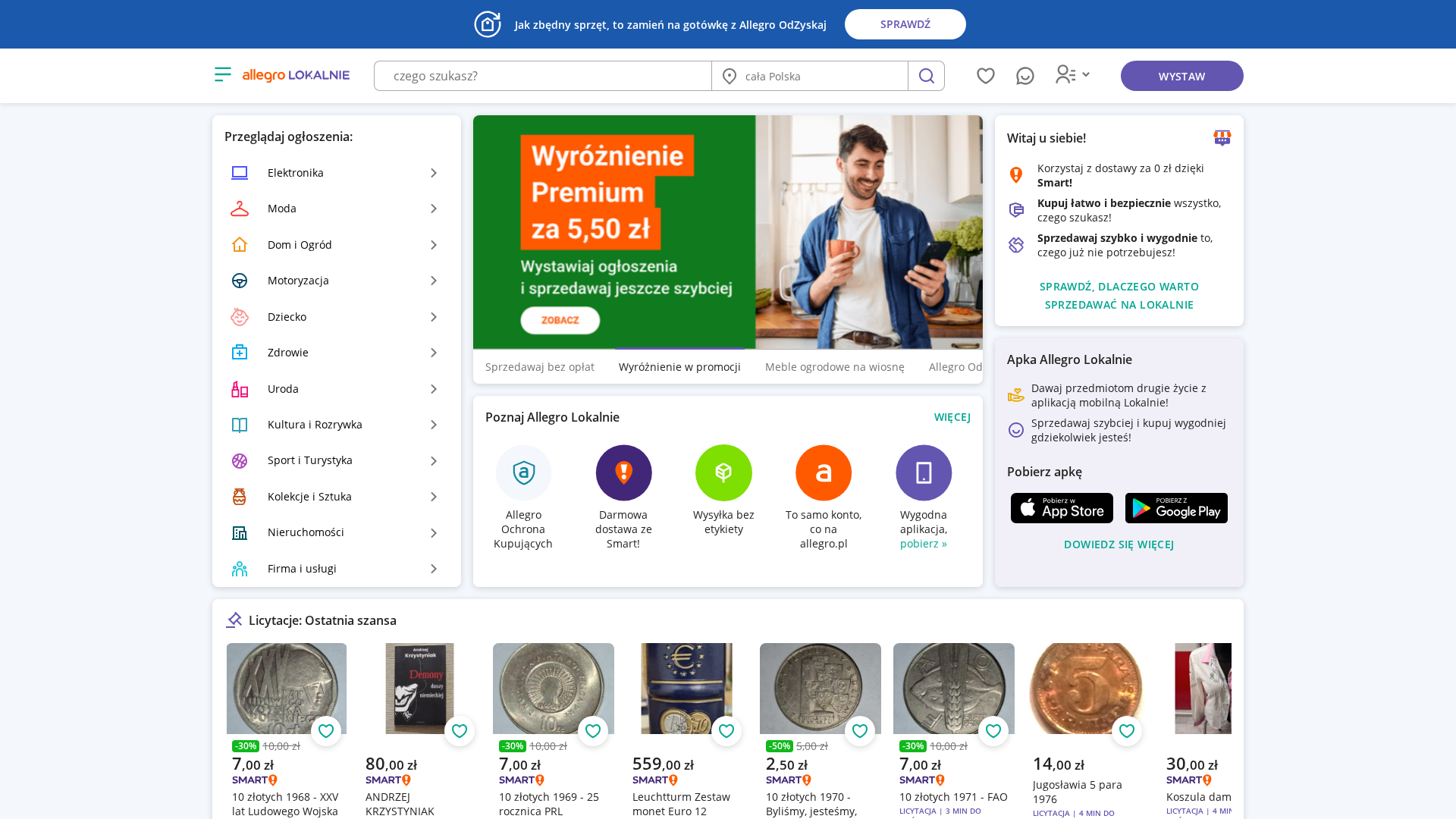Click the Nieruchomości building icon
The width and height of the screenshot is (1456, 819).
[x=240, y=532]
